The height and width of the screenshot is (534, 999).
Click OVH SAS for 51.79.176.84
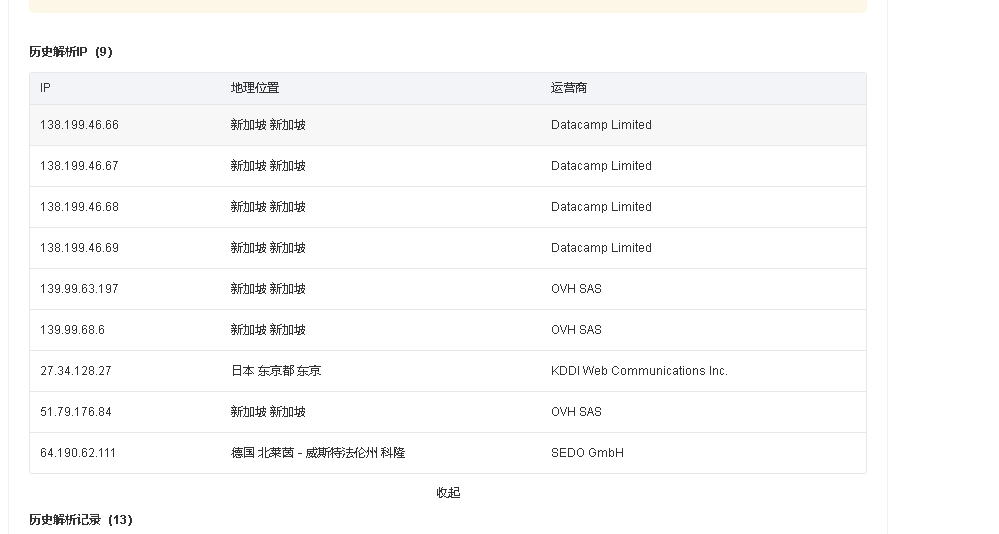pos(577,412)
